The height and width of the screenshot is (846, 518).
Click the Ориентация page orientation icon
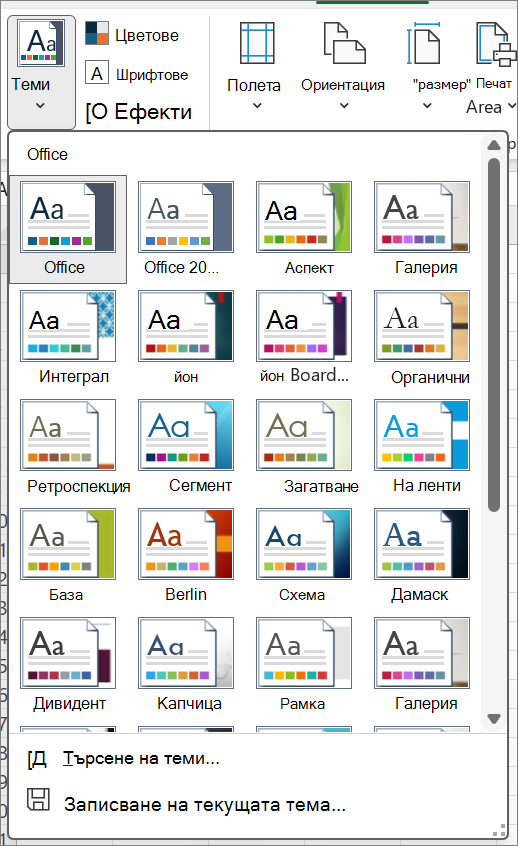click(x=344, y=43)
